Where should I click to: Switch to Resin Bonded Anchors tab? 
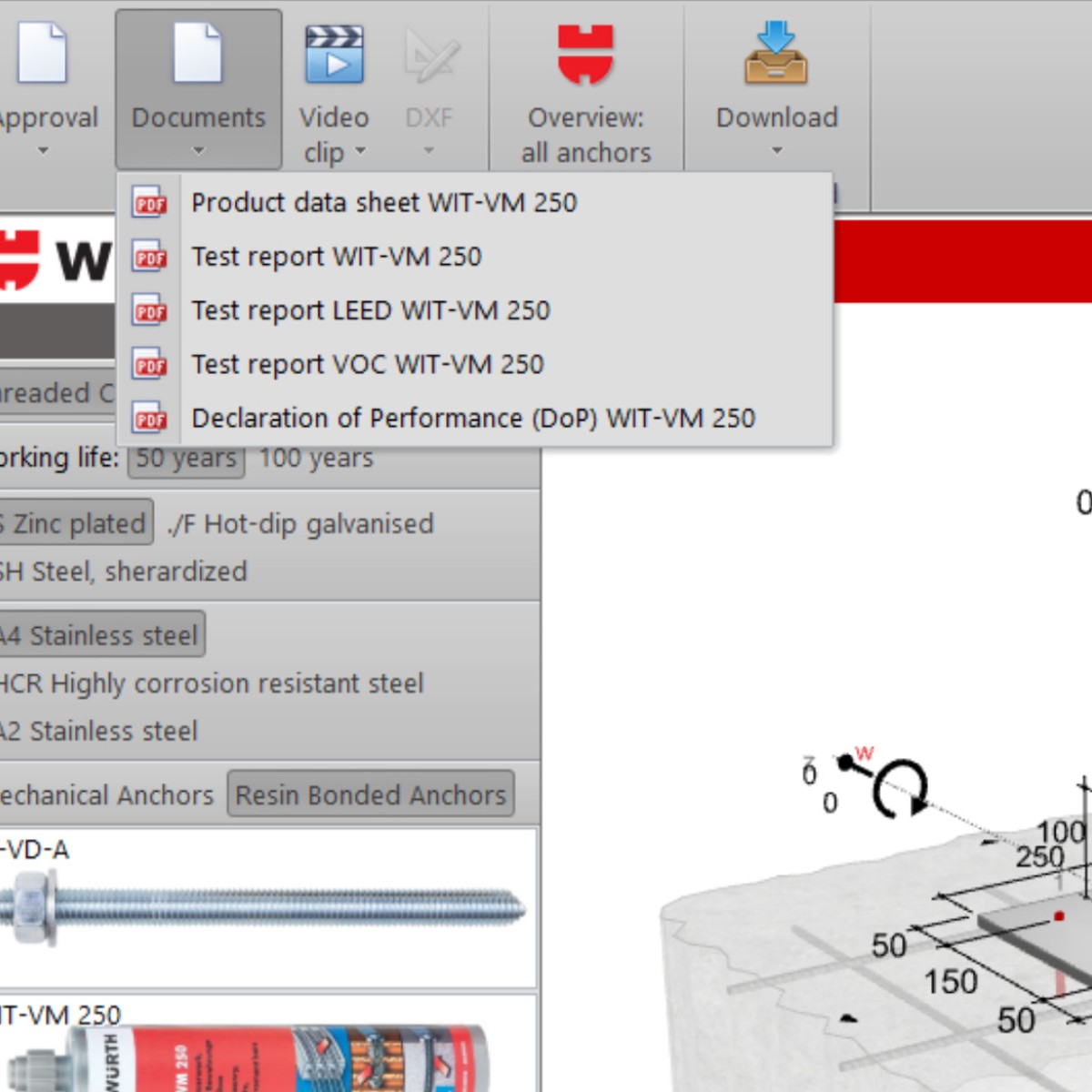[370, 794]
